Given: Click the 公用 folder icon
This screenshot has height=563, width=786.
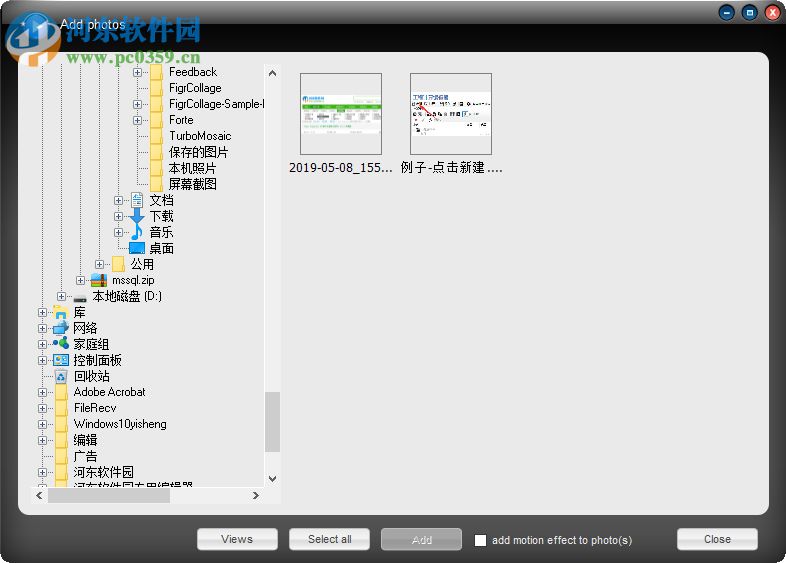Looking at the screenshot, I should pyautogui.click(x=118, y=264).
